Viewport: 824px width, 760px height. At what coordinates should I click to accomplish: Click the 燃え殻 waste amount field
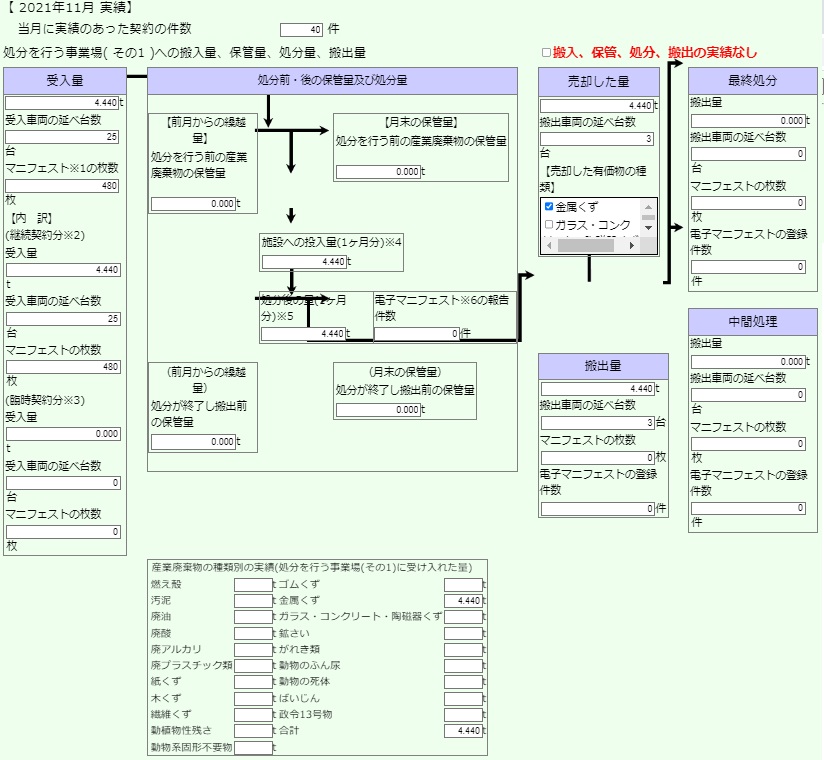point(253,584)
